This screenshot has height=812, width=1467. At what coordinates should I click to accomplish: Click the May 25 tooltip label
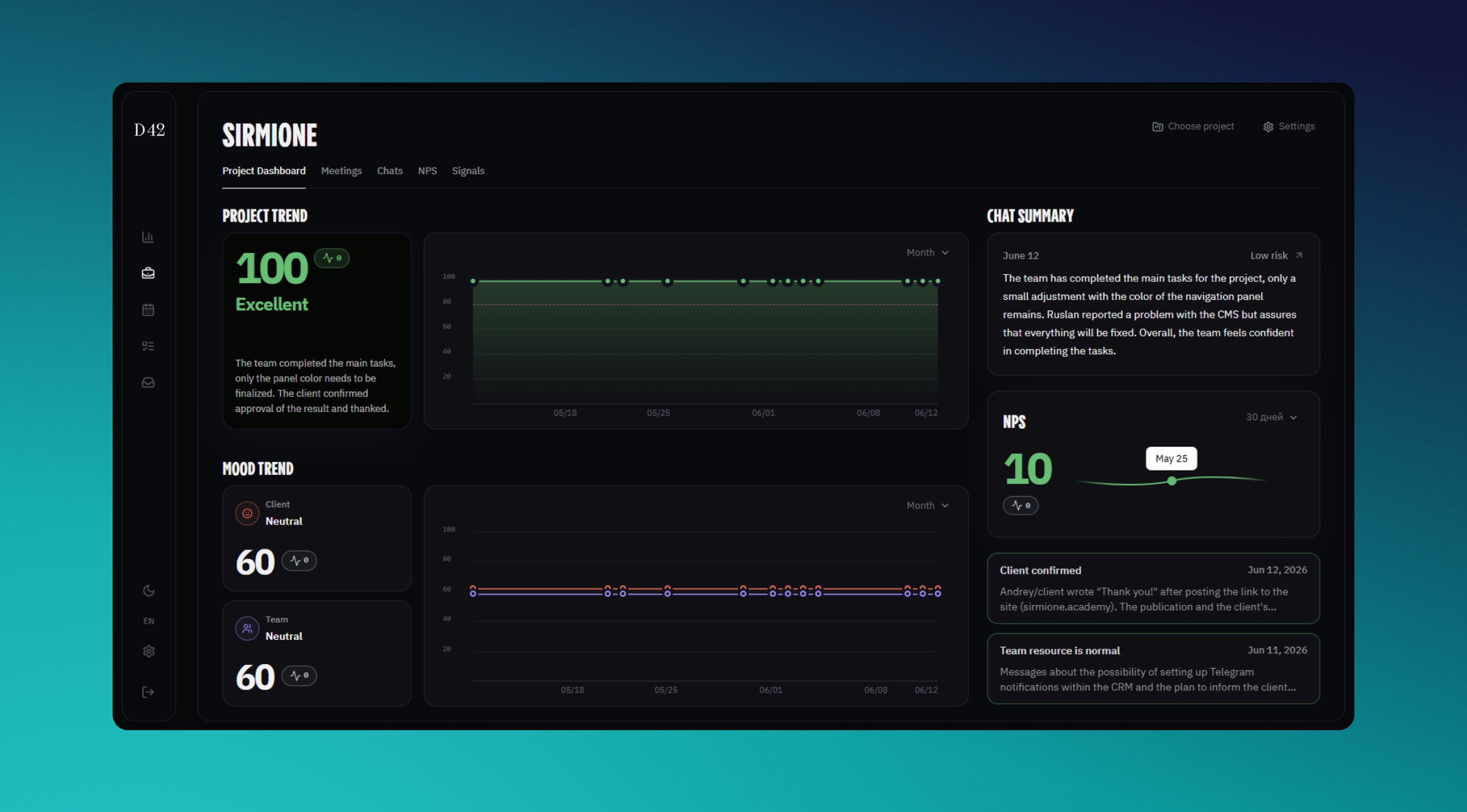click(x=1171, y=458)
